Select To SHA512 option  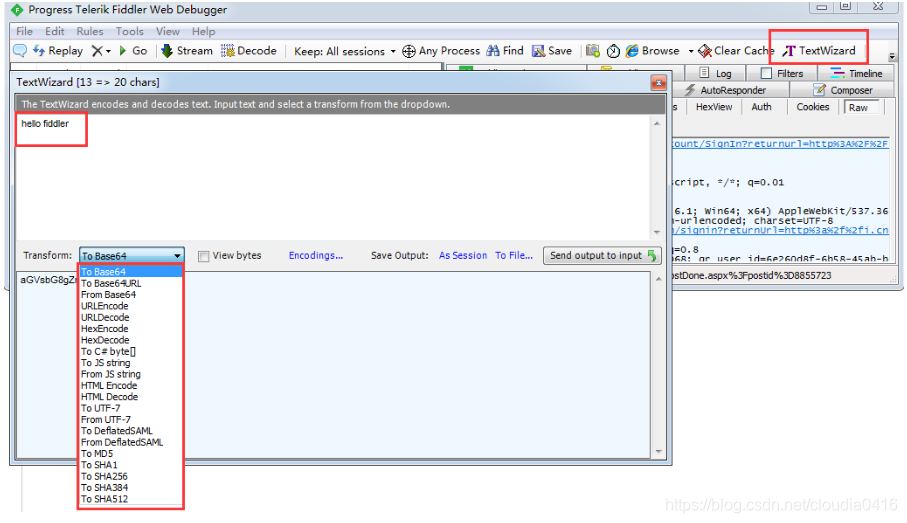(131, 499)
